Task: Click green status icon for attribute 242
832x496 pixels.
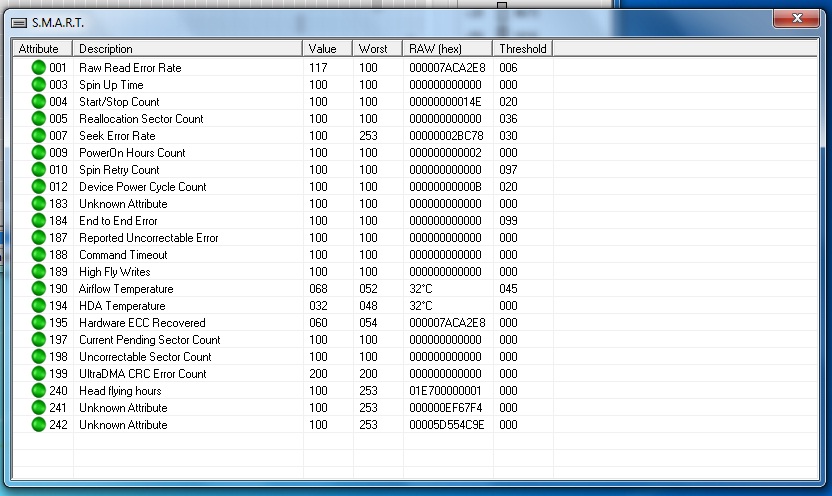Action: 39,424
